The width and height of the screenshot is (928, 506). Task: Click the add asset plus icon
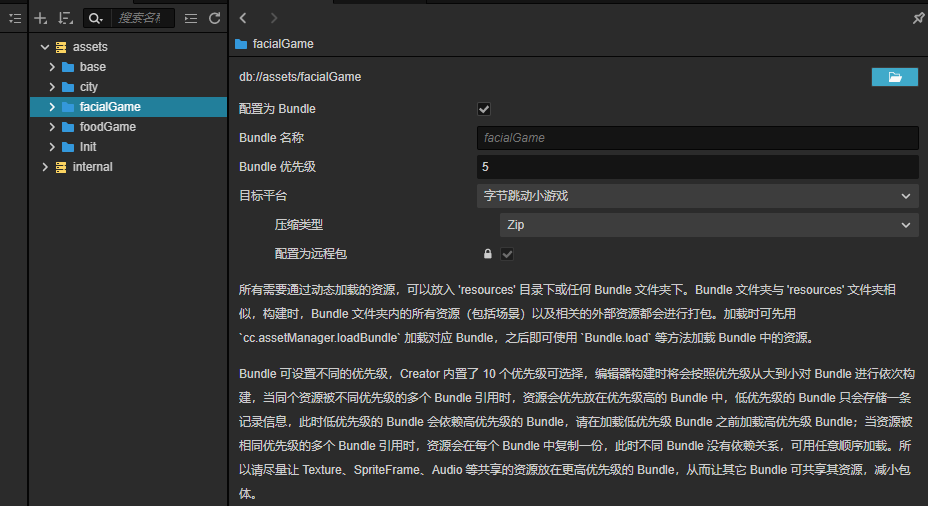pyautogui.click(x=40, y=18)
